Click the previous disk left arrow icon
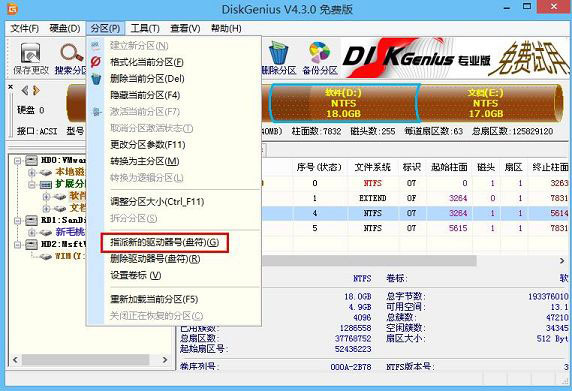This screenshot has height=391, width=572. tap(25, 90)
